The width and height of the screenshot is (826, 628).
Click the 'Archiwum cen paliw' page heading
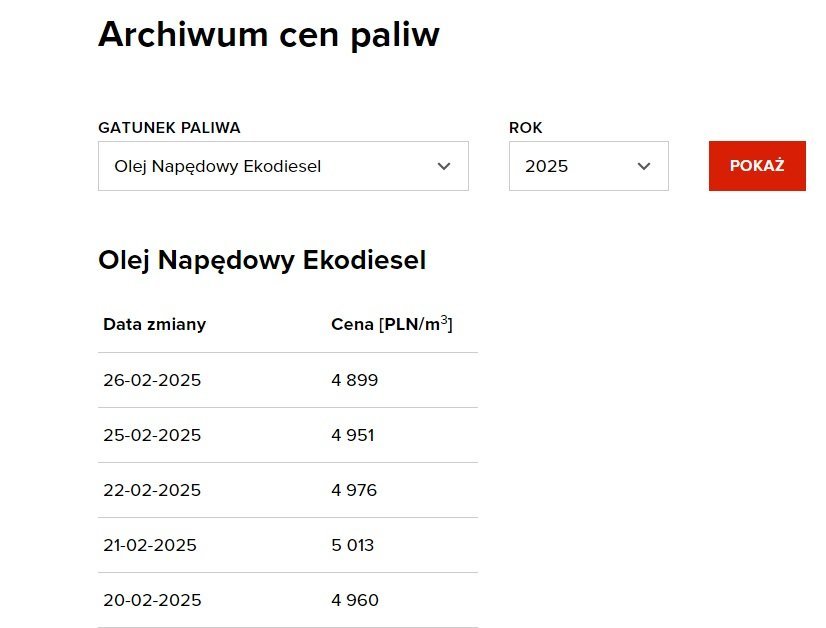[269, 35]
